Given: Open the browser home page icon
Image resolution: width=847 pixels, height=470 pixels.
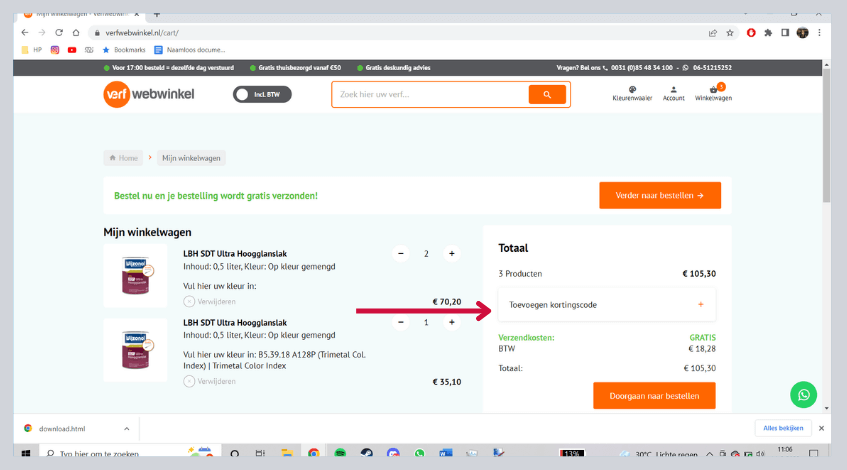Looking at the screenshot, I should (76, 32).
